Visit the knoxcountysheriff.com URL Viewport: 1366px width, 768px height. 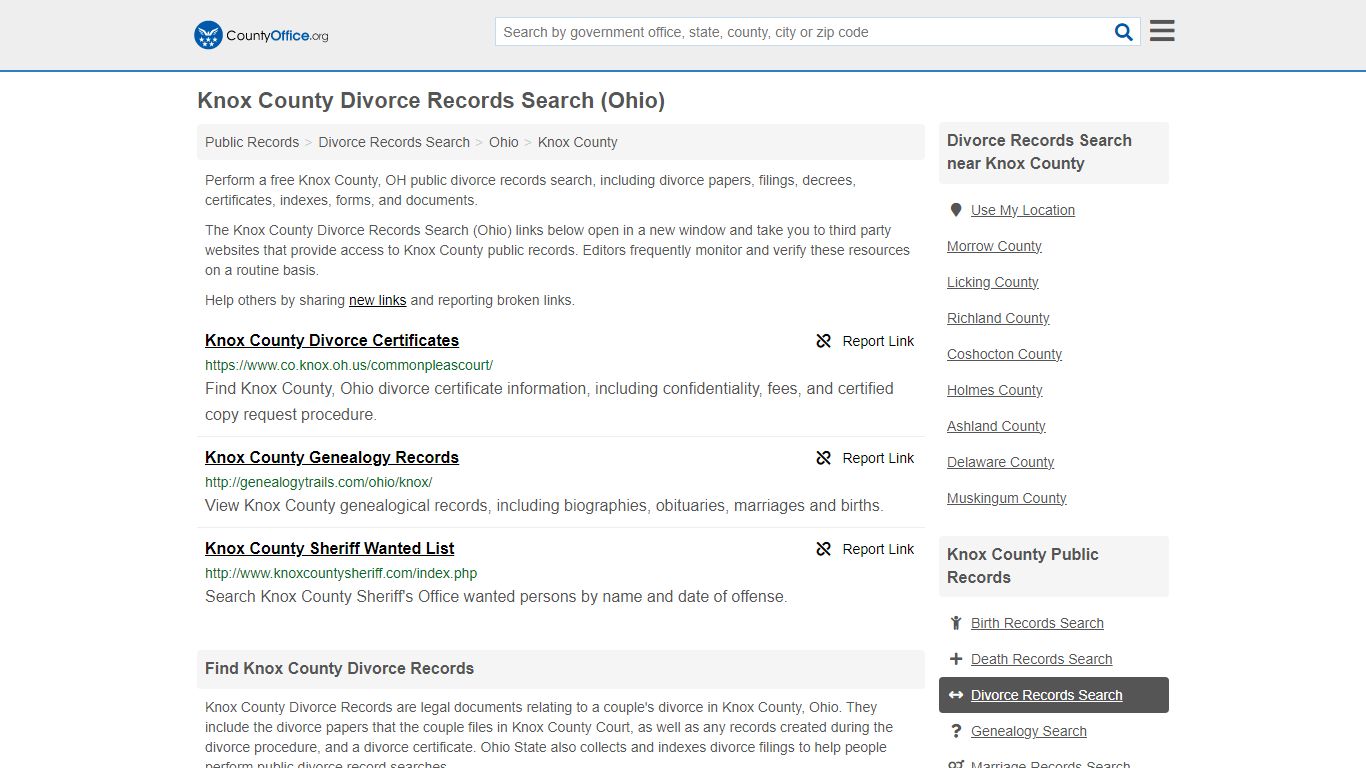[x=341, y=573]
